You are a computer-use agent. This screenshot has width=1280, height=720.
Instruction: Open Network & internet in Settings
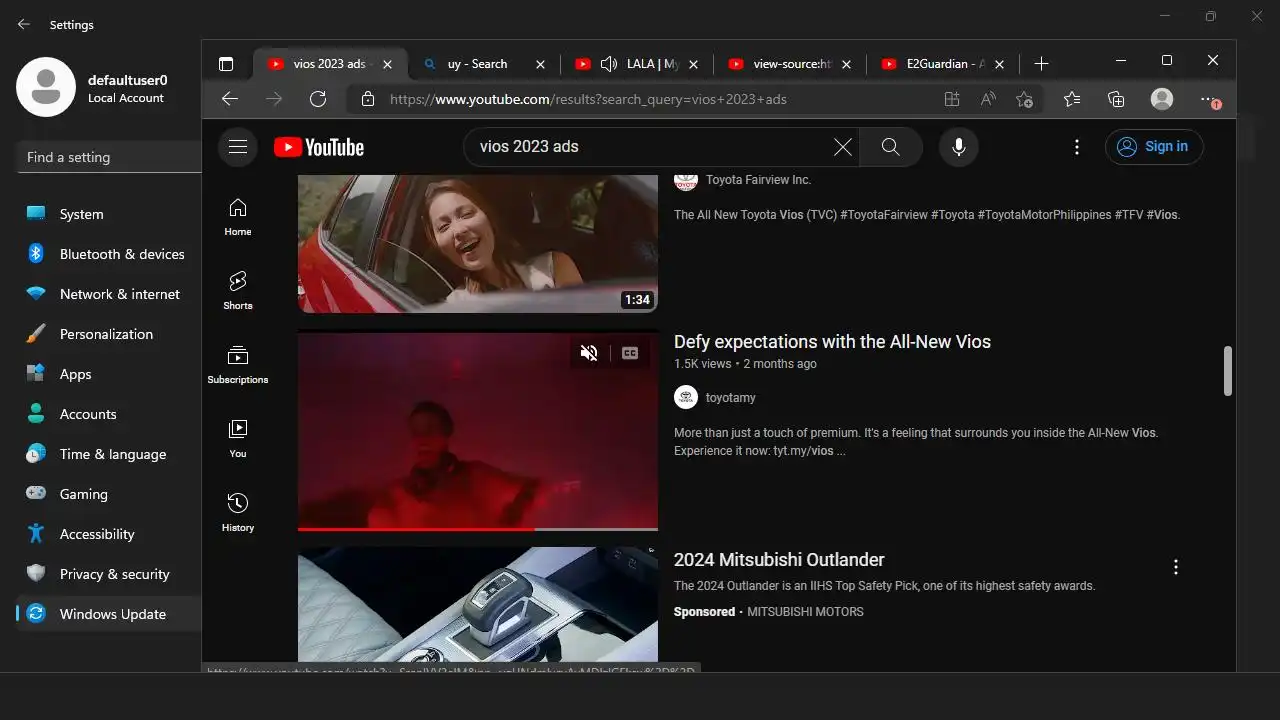pos(109,294)
